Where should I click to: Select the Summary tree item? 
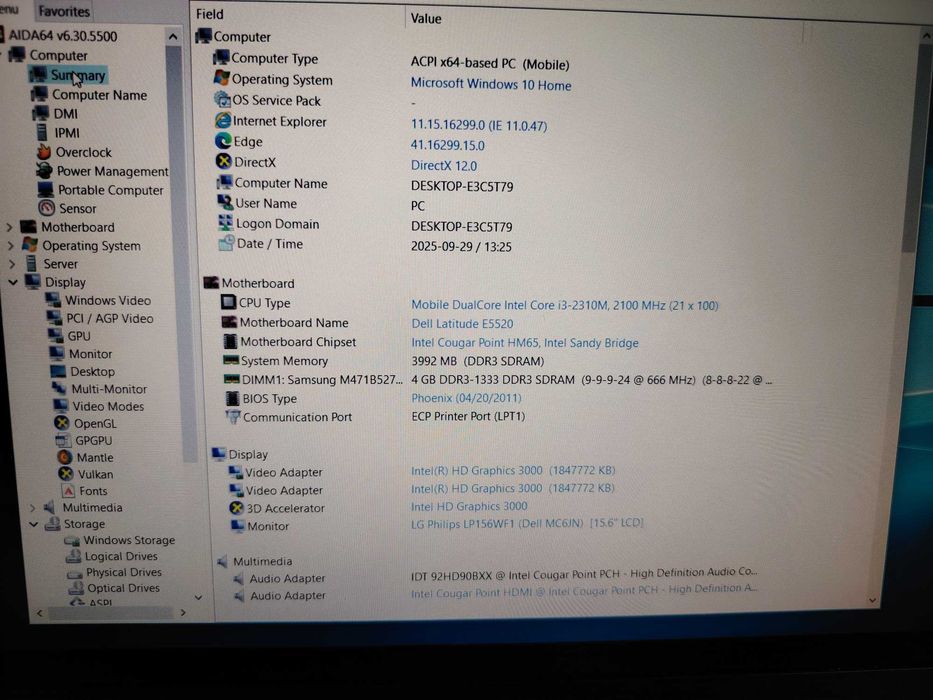(x=68, y=75)
